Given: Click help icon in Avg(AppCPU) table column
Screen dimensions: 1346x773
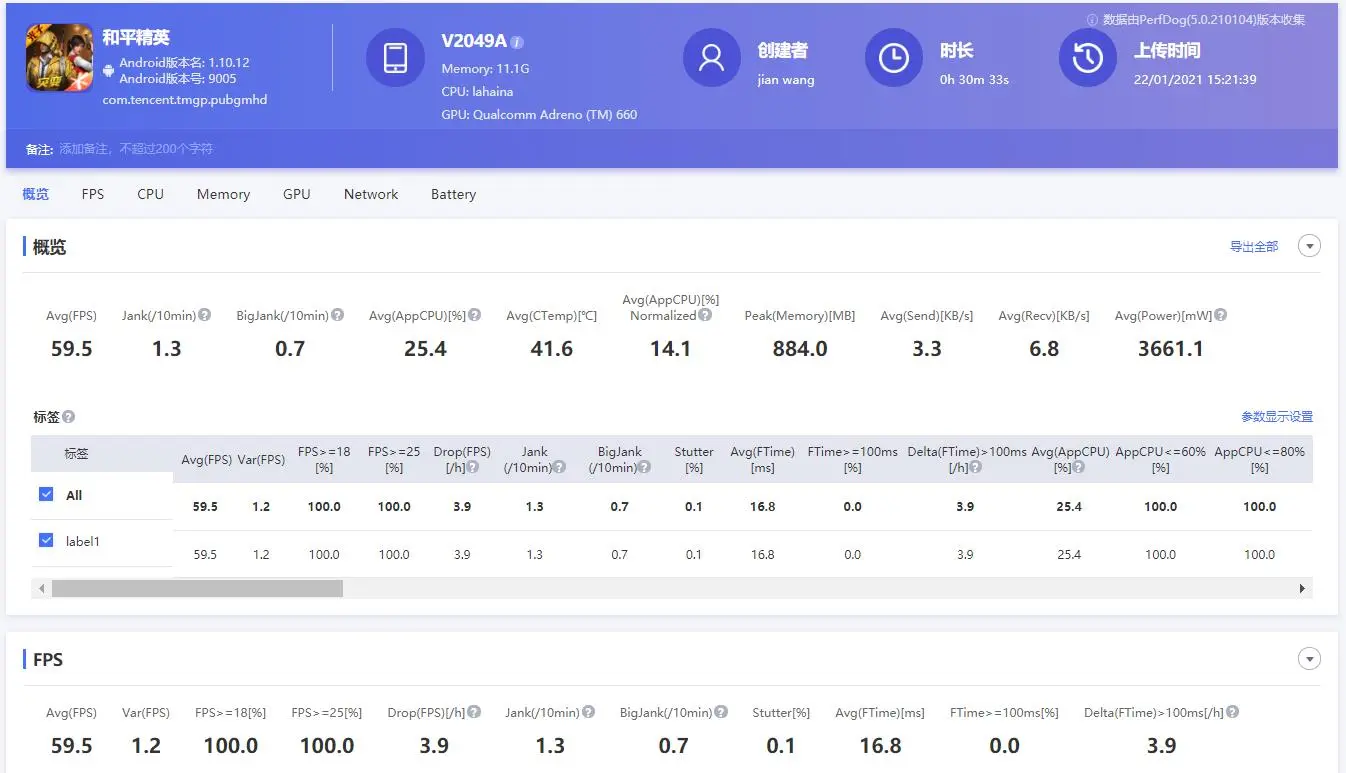Looking at the screenshot, I should click(x=1079, y=467).
